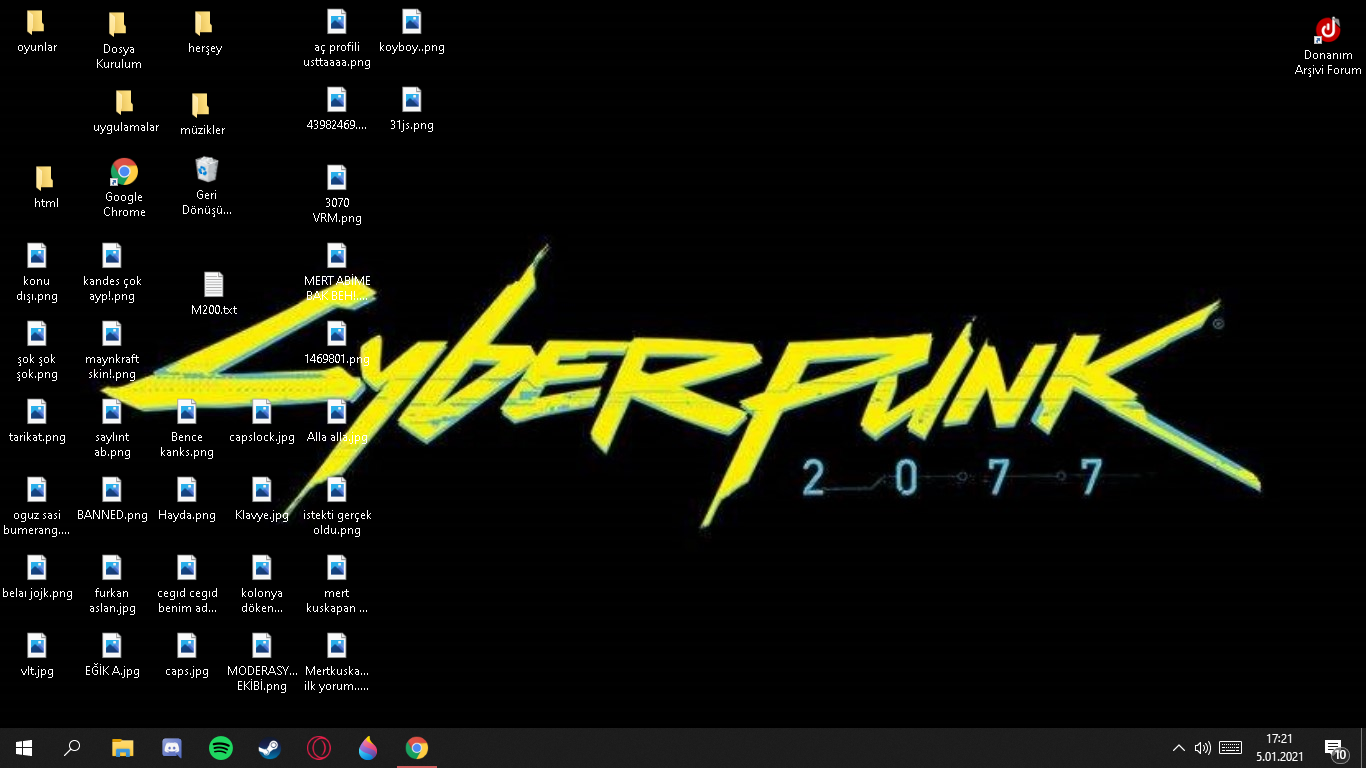This screenshot has width=1366, height=768.
Task: Select the belaı jojk.png file
Action: [x=37, y=577]
